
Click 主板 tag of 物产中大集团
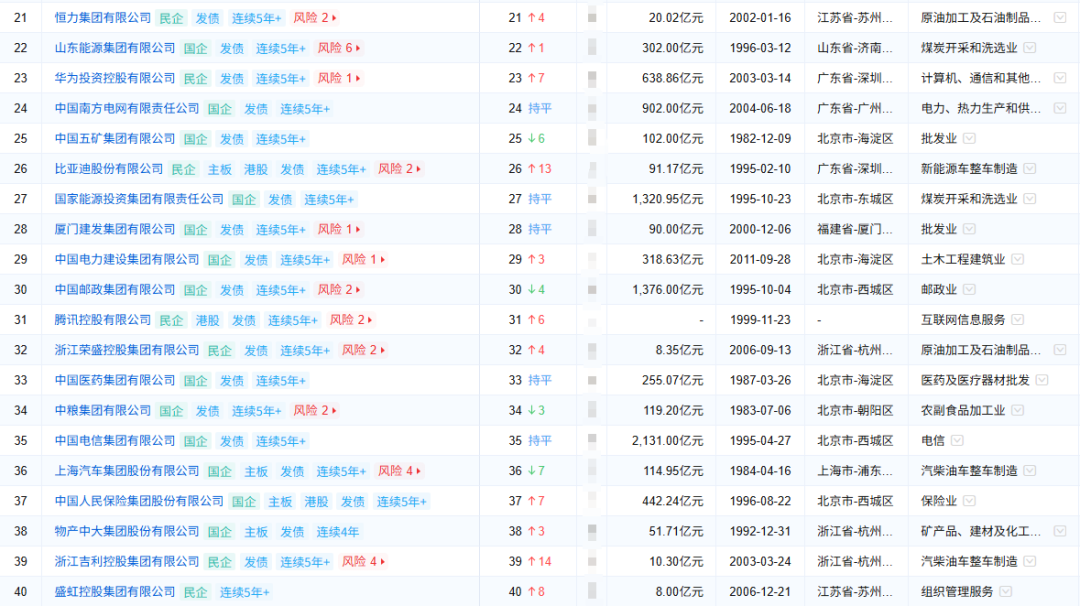click(x=256, y=532)
